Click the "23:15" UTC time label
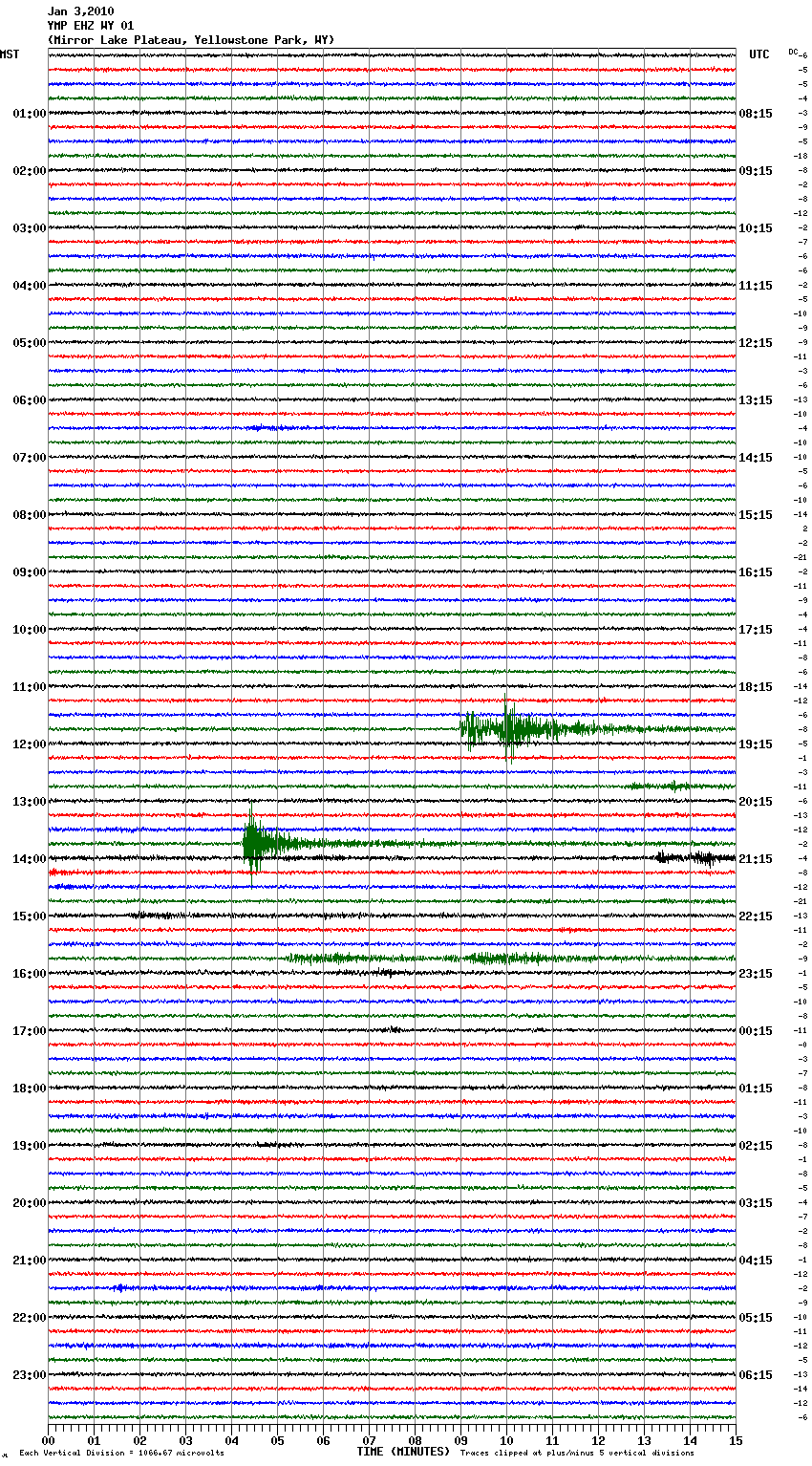812x1466 pixels. (756, 974)
